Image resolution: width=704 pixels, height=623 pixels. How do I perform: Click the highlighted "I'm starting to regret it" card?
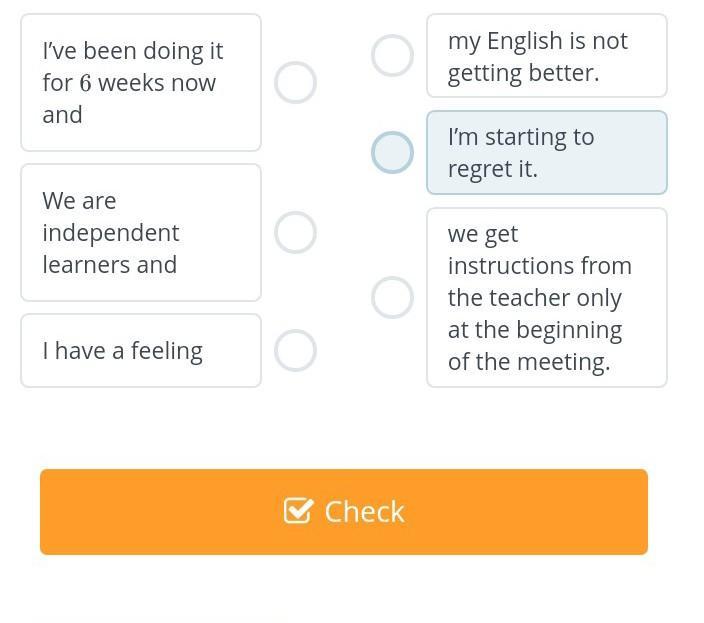(x=546, y=152)
